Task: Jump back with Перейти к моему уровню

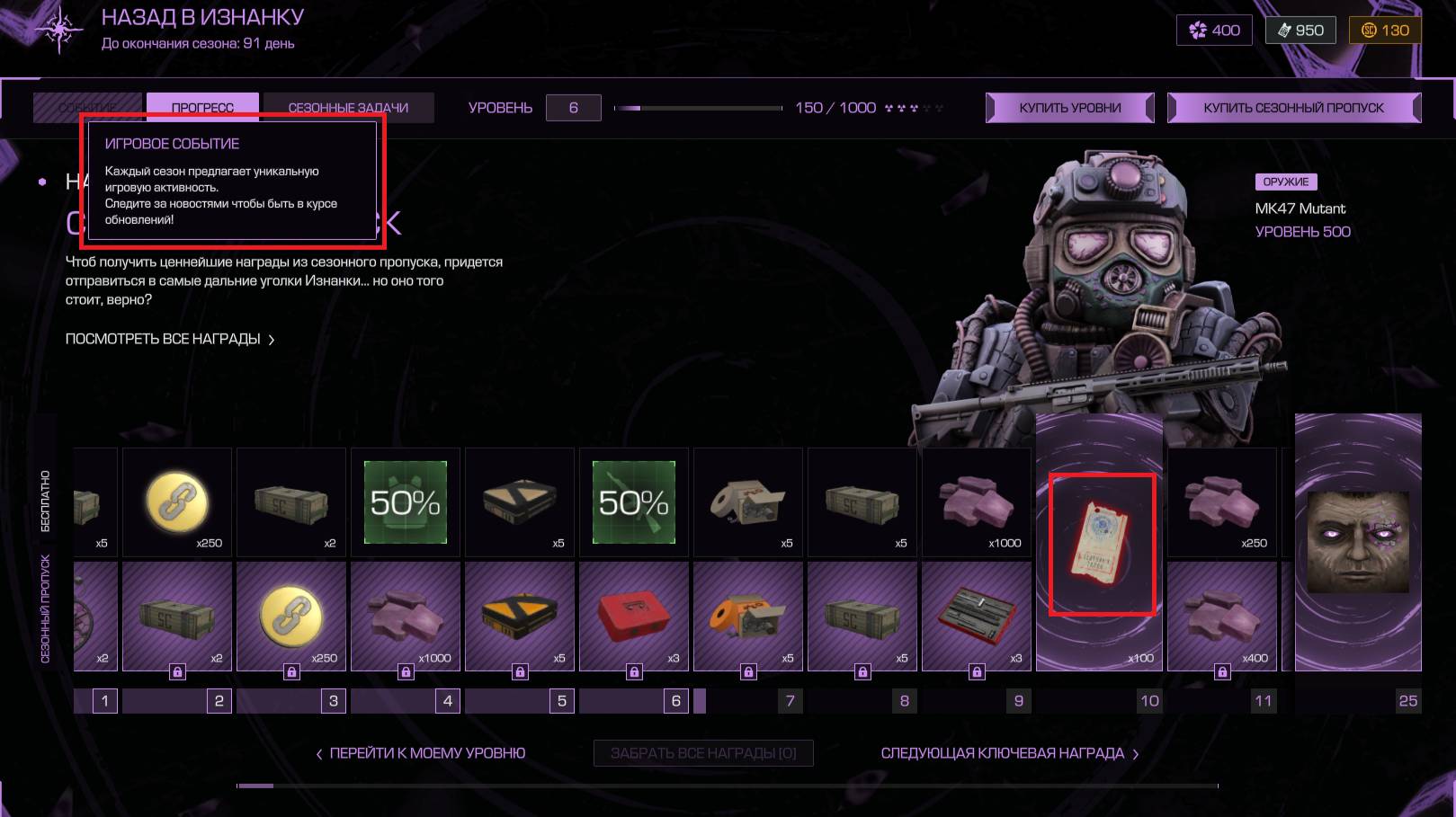Action: [x=420, y=753]
